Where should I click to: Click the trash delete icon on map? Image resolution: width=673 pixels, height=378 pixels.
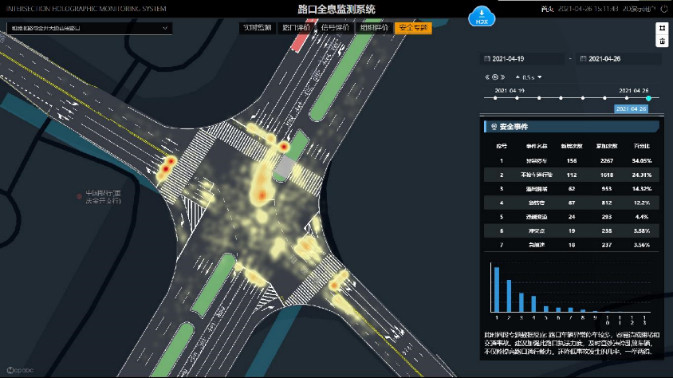(662, 41)
